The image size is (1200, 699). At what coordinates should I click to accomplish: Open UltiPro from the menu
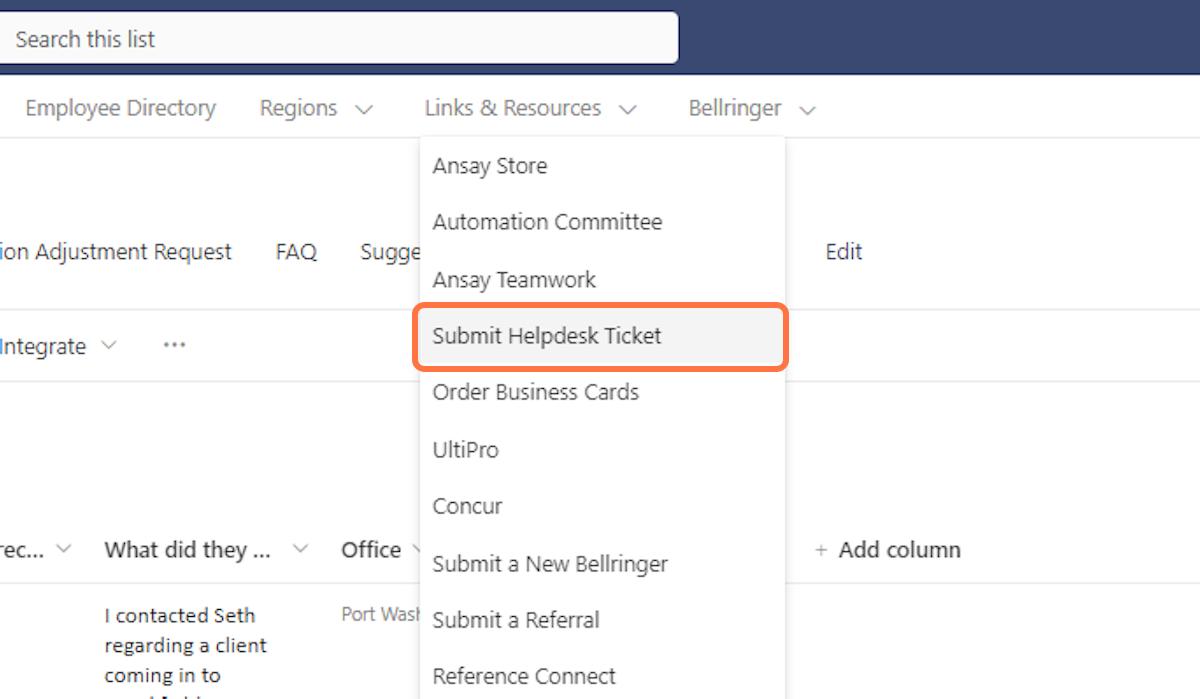click(465, 450)
